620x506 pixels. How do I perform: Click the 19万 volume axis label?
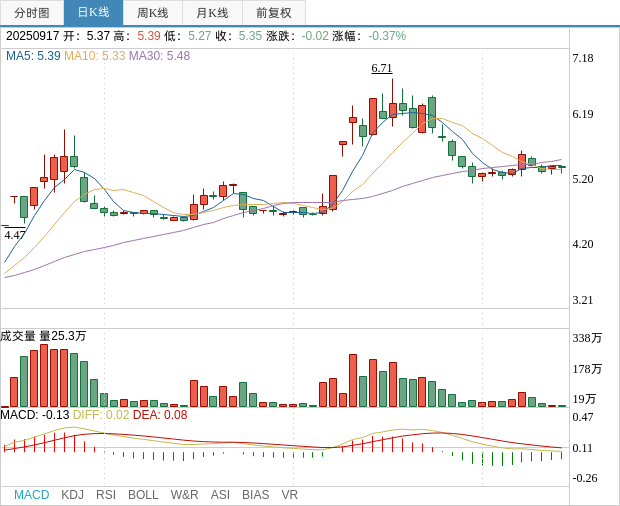584,399
